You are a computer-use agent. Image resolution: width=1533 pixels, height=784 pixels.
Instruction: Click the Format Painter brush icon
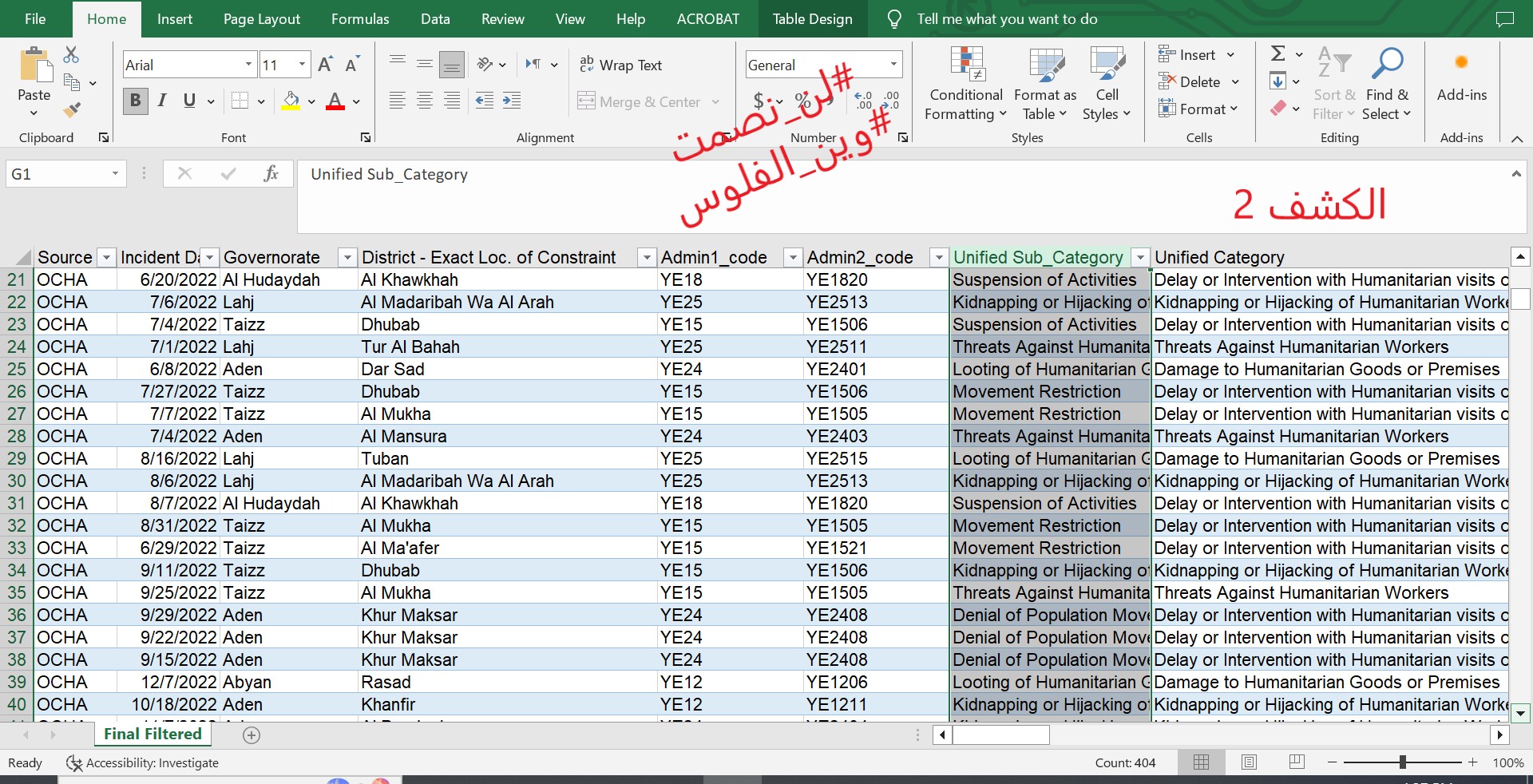tap(72, 109)
